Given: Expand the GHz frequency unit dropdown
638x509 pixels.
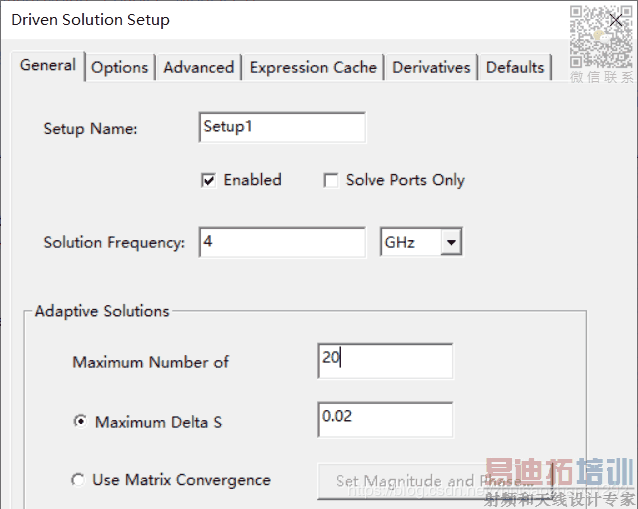Looking at the screenshot, I should point(451,243).
